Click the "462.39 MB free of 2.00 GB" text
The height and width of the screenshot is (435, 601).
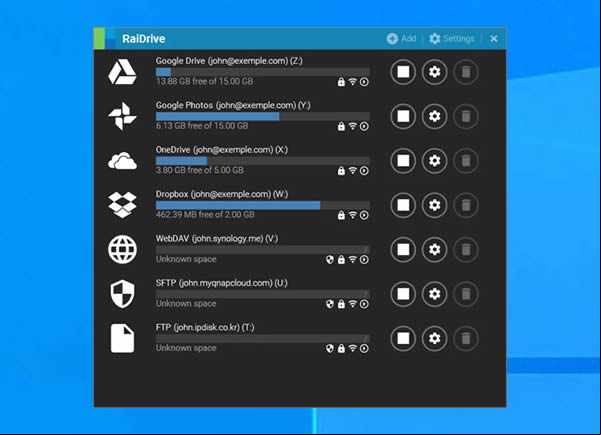(x=205, y=215)
